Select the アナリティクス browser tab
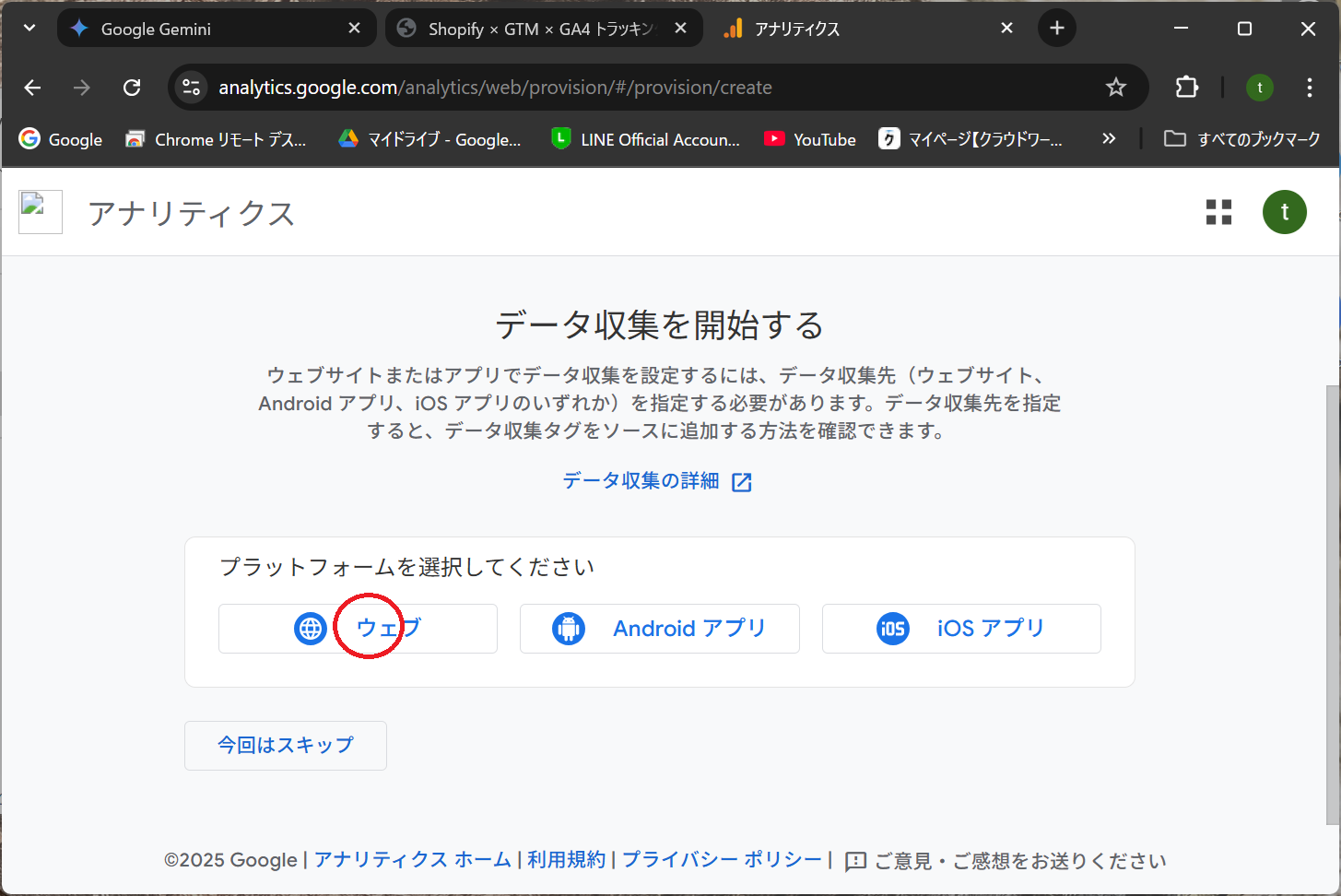Image resolution: width=1341 pixels, height=896 pixels. (x=866, y=29)
